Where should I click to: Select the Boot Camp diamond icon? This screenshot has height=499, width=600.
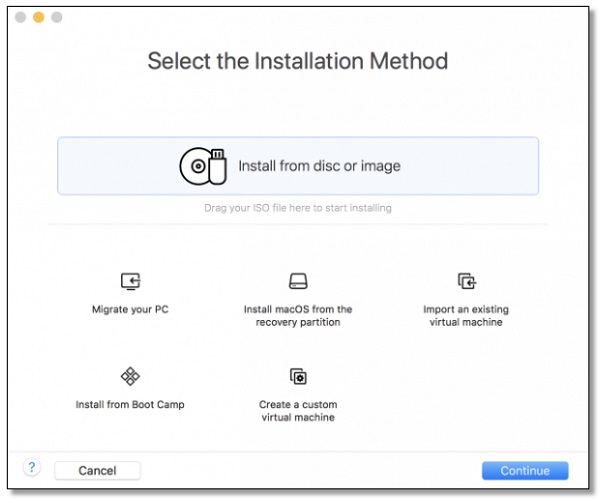point(130,376)
